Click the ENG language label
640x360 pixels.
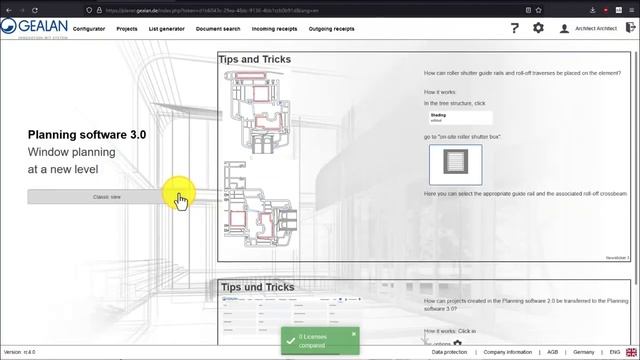pyautogui.click(x=615, y=352)
